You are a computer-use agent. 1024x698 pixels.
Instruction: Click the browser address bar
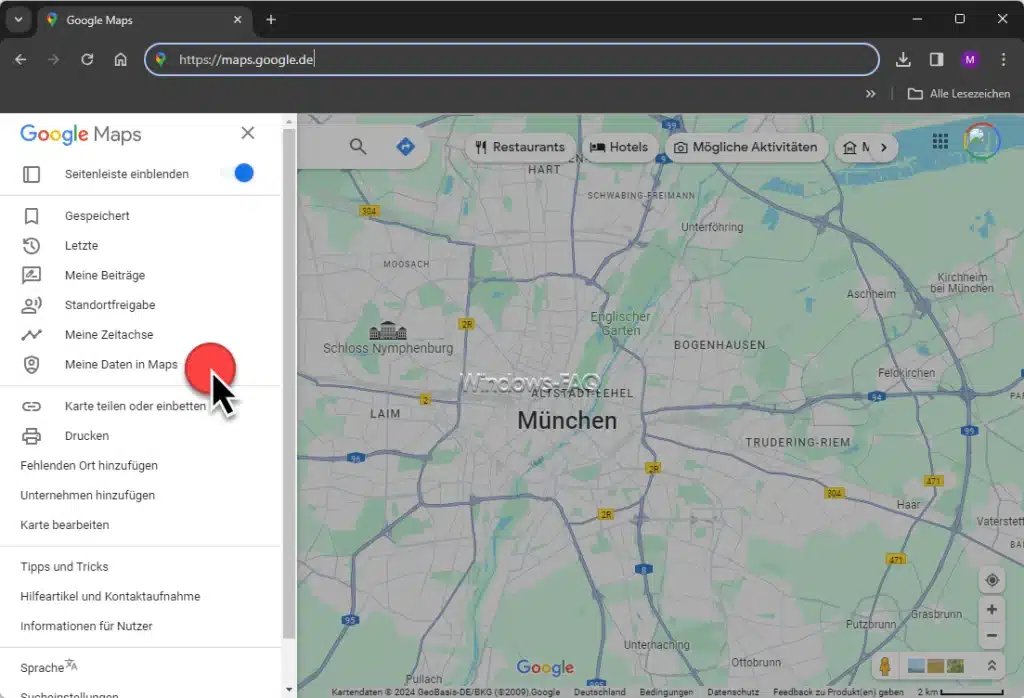pyautogui.click(x=512, y=59)
